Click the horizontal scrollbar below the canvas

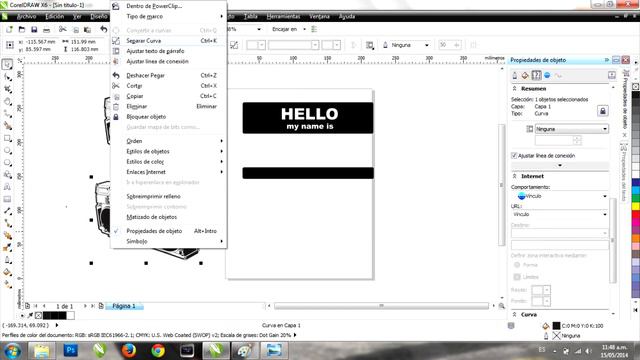click(381, 306)
